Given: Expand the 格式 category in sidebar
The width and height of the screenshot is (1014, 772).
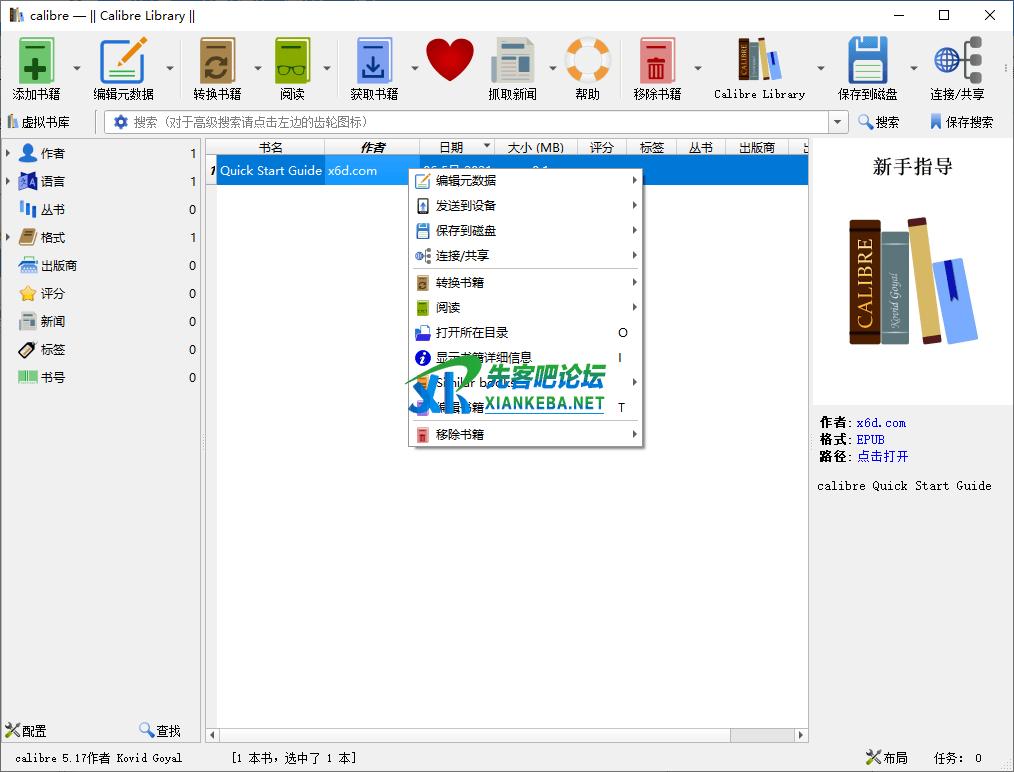Looking at the screenshot, I should [x=8, y=238].
